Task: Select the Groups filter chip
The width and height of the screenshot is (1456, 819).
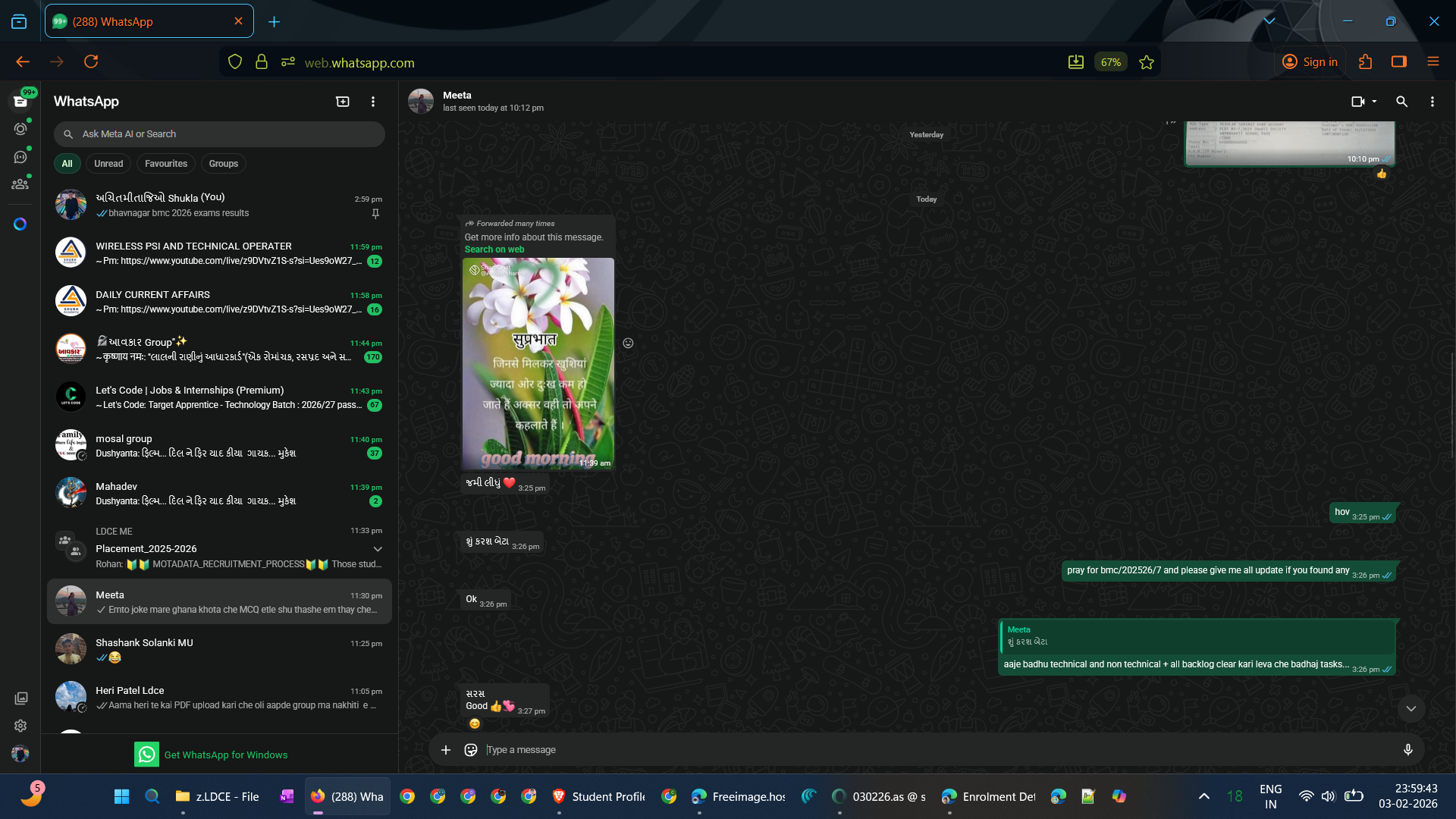Action: click(x=223, y=164)
